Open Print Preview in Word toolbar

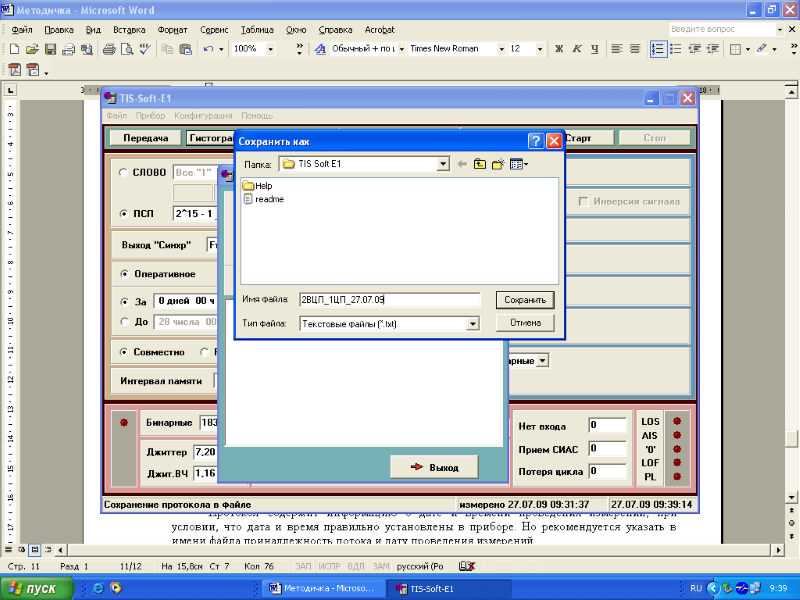(x=127, y=49)
